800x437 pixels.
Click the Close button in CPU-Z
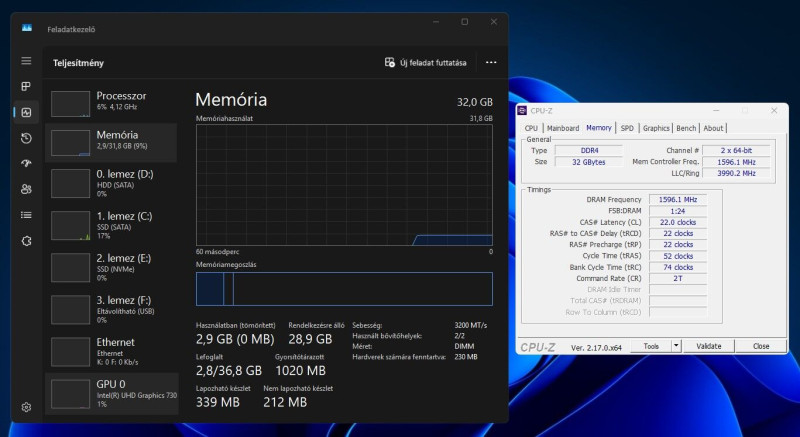(761, 346)
